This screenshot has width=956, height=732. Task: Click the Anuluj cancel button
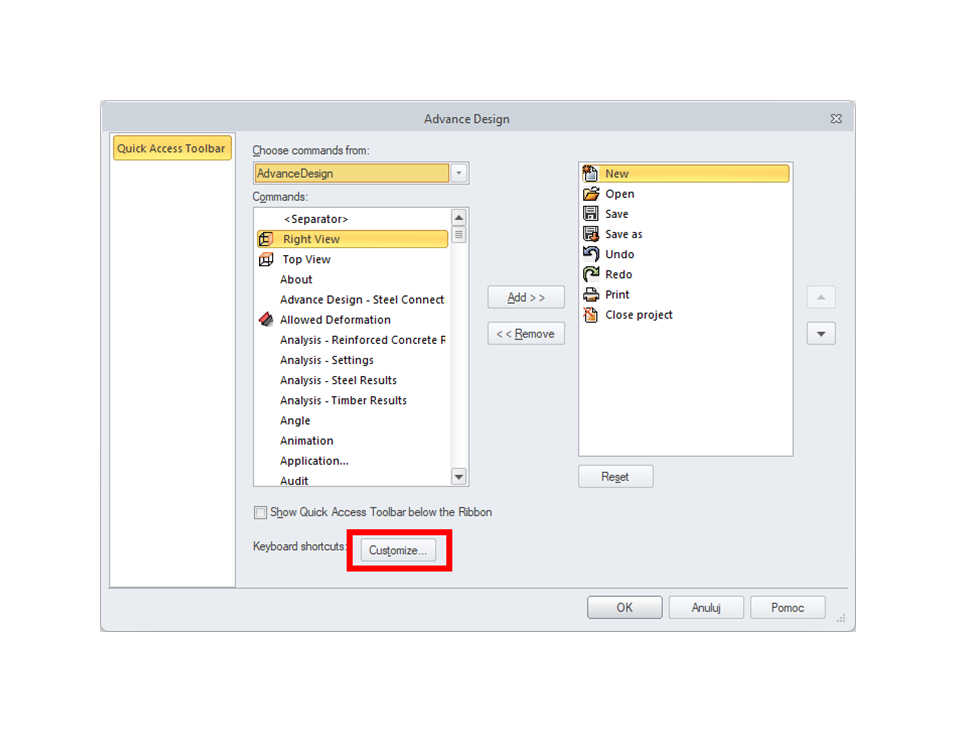pos(706,608)
